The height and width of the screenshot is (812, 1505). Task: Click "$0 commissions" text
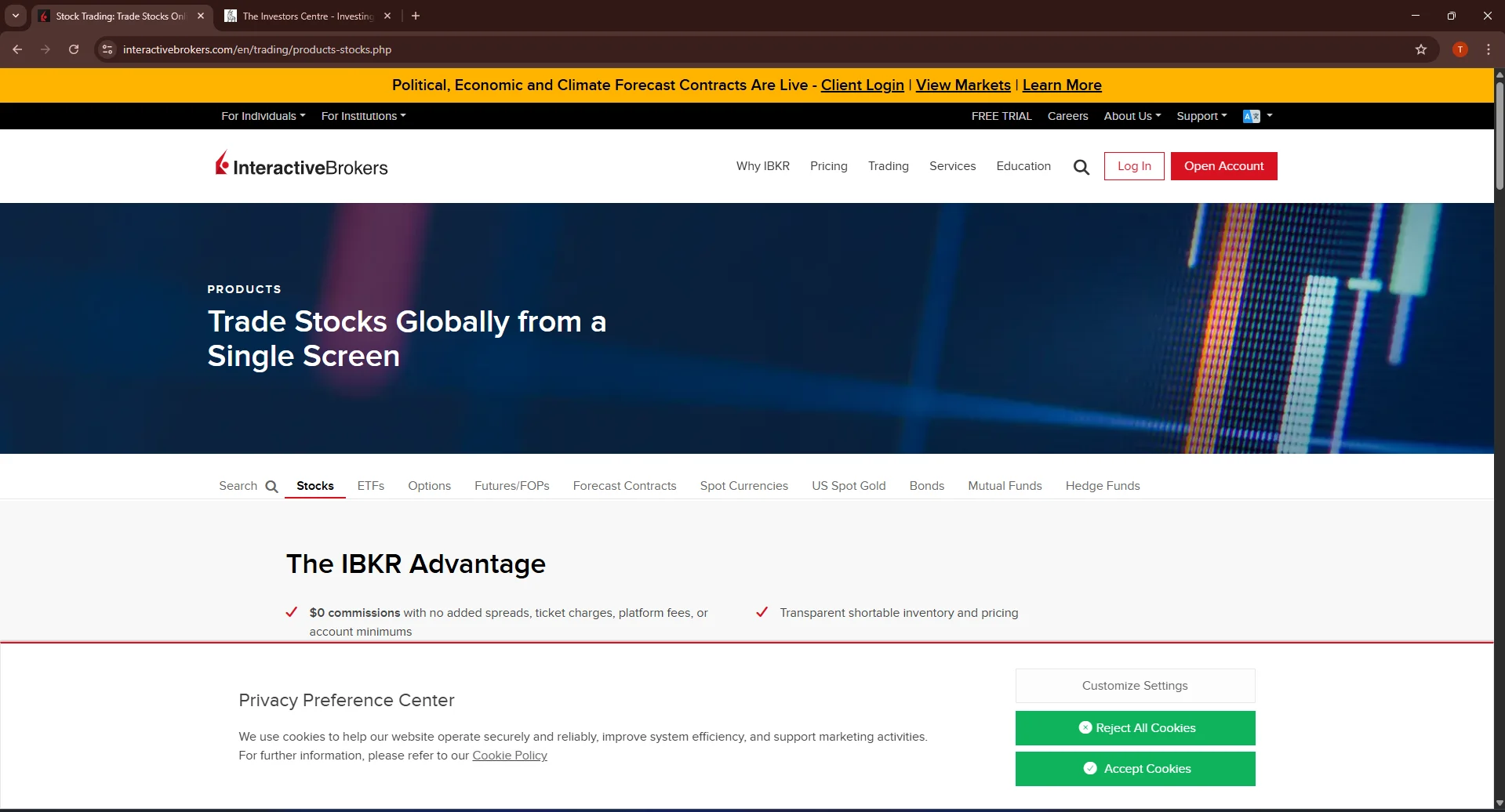point(354,613)
